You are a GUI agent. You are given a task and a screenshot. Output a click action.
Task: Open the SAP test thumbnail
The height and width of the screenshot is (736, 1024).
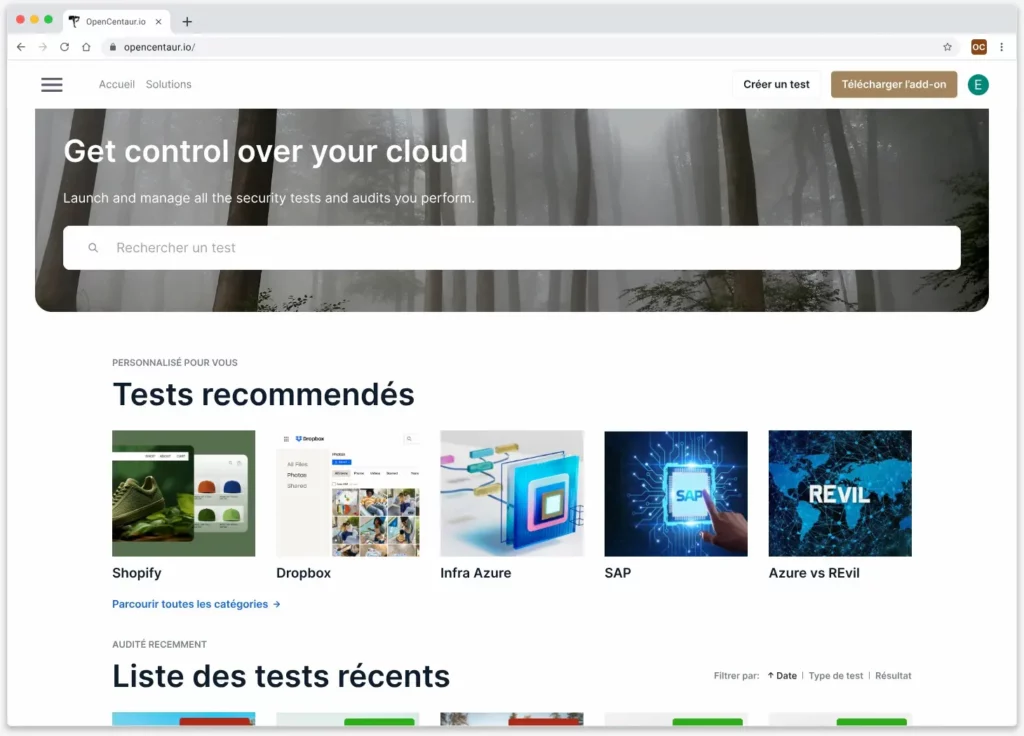click(x=676, y=493)
